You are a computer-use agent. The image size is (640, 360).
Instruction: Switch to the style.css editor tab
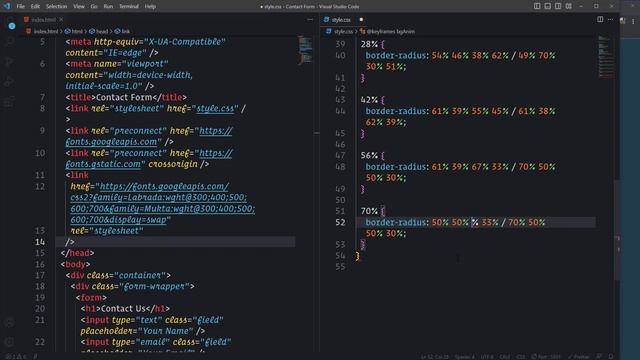341,20
